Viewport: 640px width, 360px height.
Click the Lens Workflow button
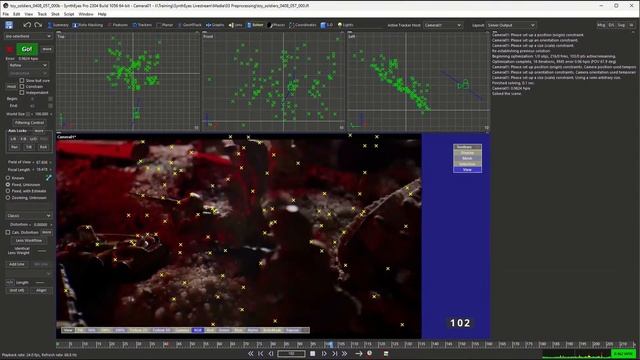pyautogui.click(x=29, y=240)
